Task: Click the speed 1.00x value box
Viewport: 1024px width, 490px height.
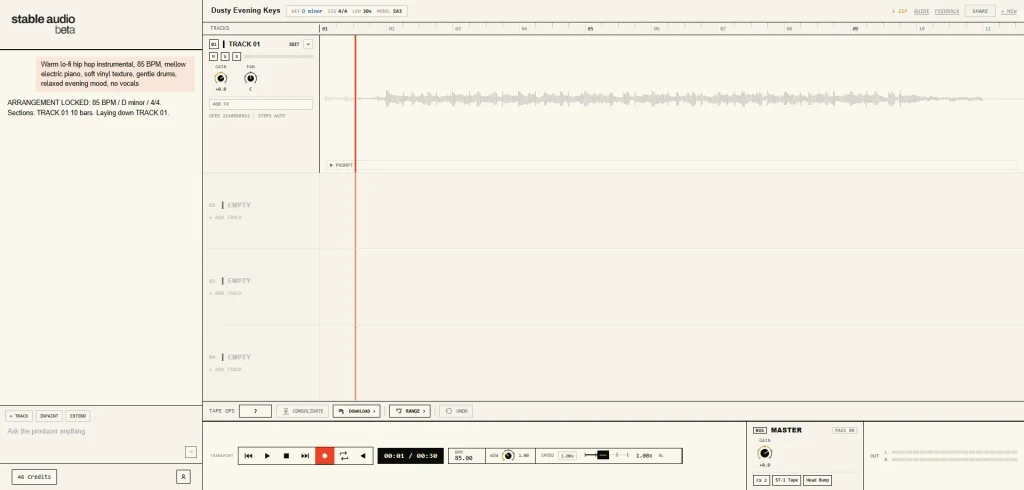Action: 567,455
